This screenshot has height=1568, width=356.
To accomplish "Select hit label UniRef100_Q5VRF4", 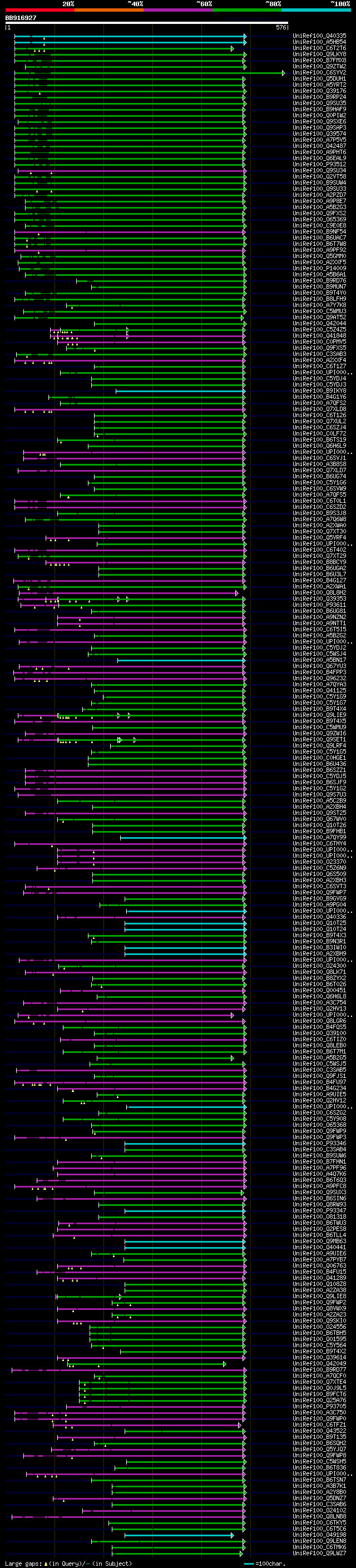I will [x=319, y=537].
